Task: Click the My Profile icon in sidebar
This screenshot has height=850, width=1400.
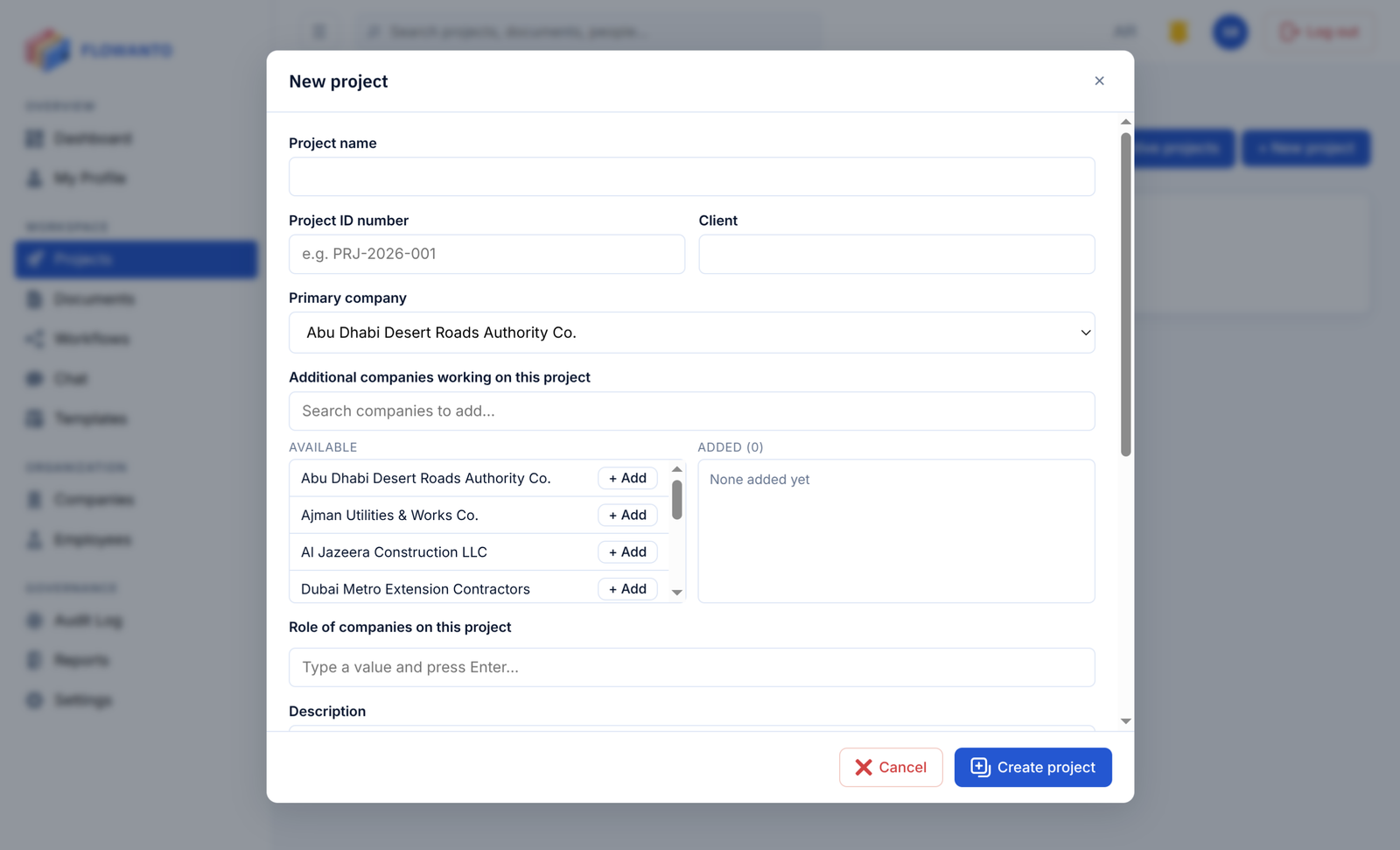Action: point(35,178)
